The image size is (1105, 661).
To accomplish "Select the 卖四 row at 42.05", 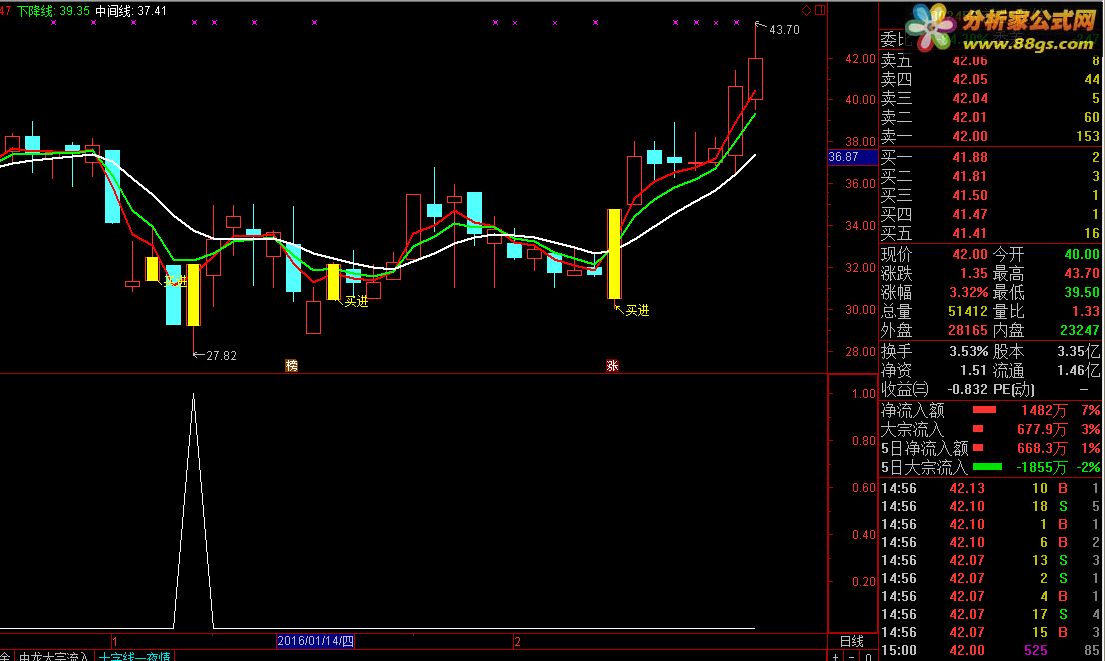I will [990, 80].
